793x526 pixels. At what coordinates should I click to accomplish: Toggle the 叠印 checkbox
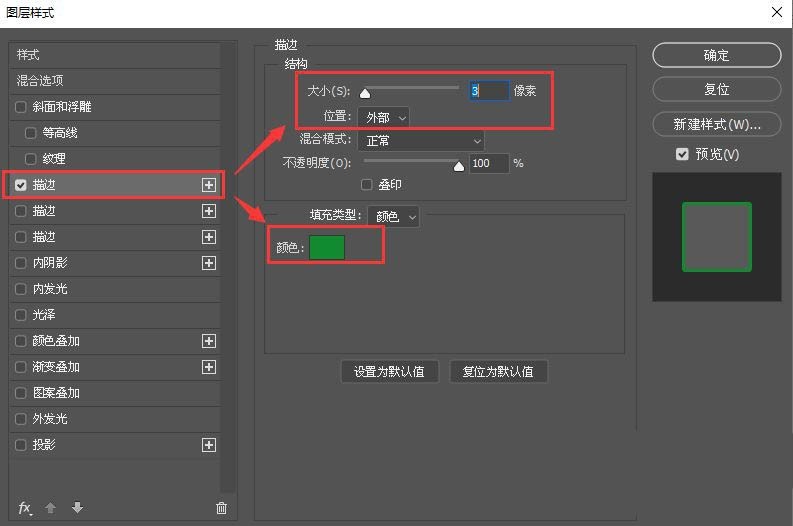point(367,185)
